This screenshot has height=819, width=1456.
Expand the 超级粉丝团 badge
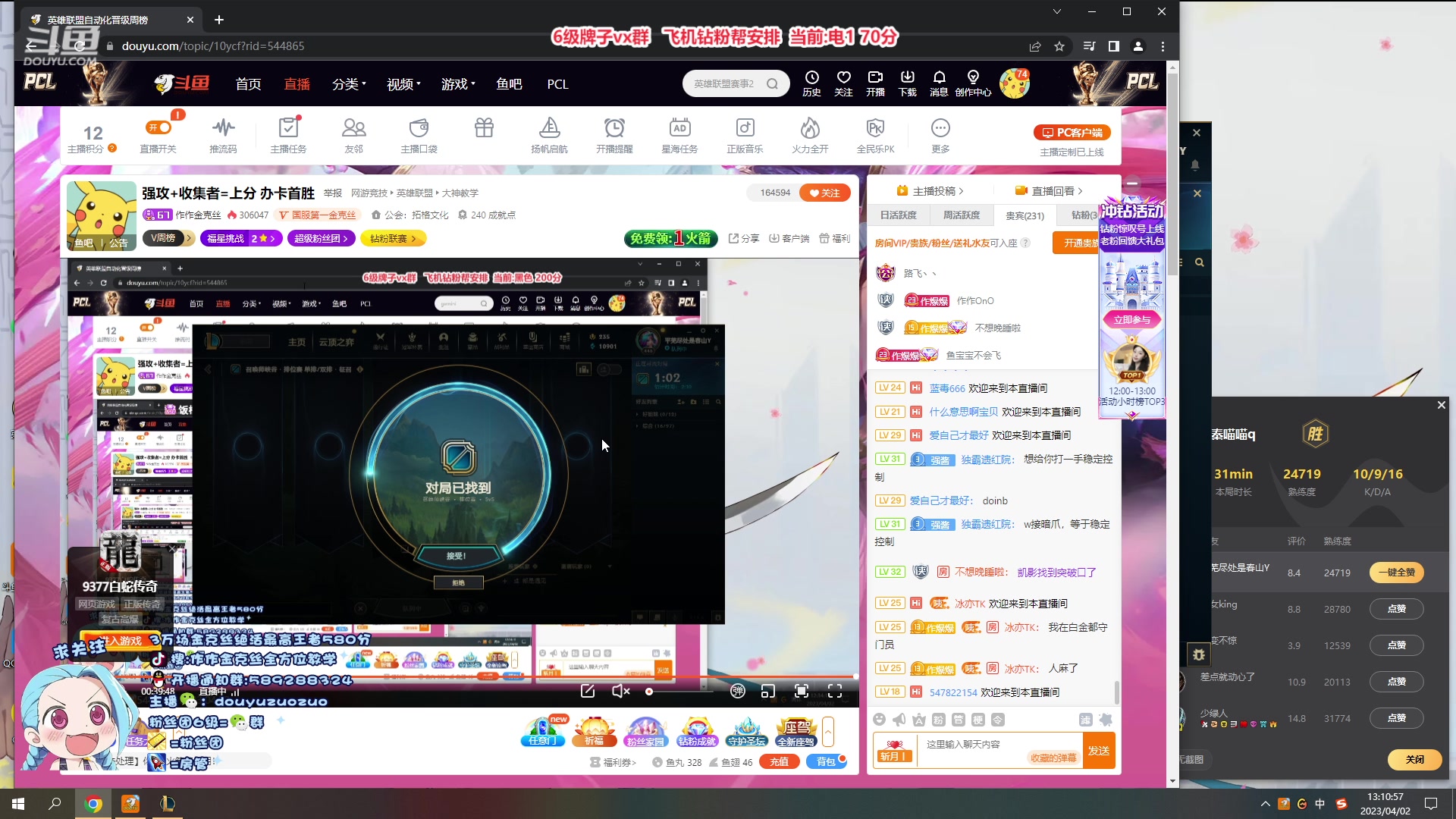point(322,238)
